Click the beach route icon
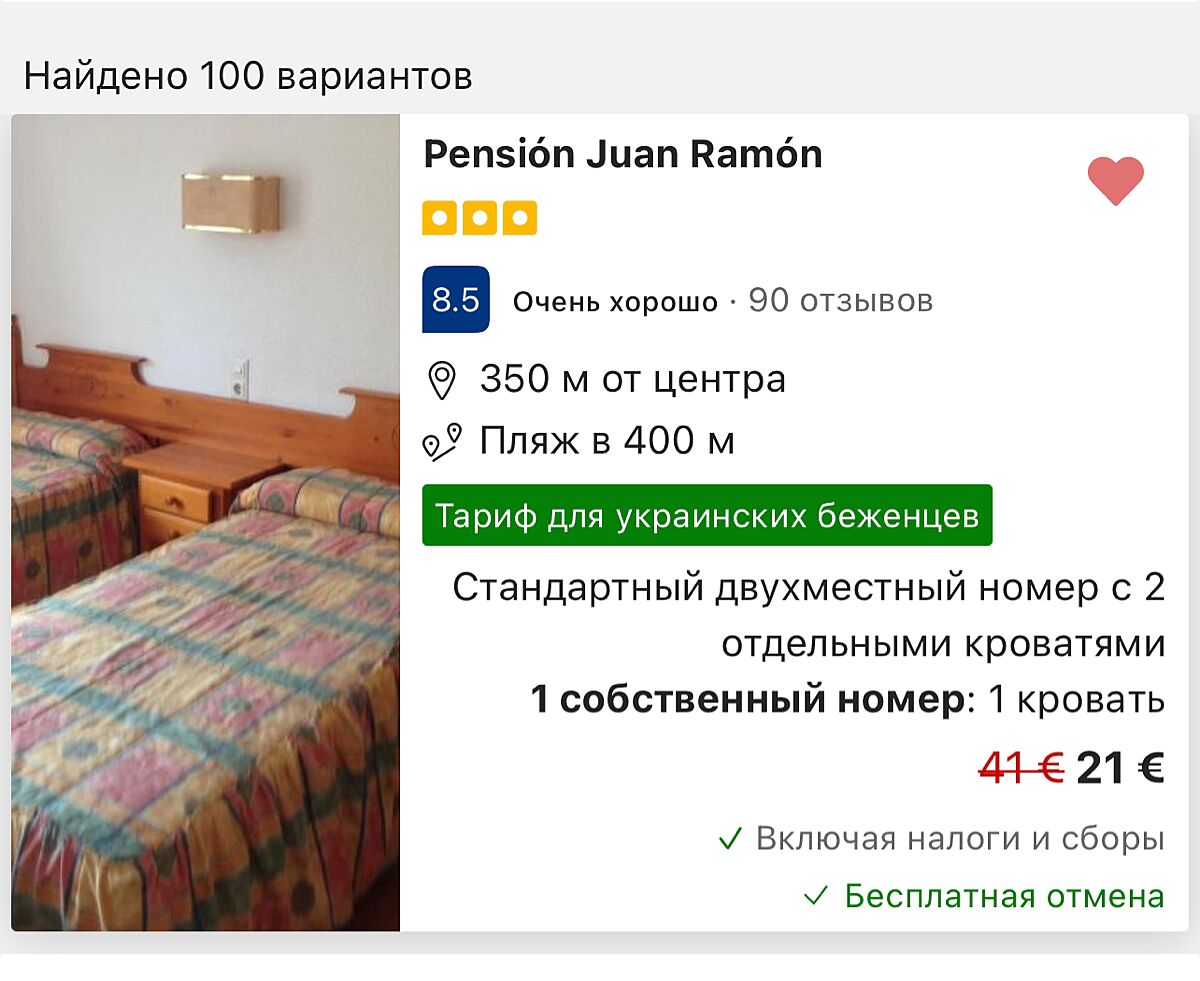The height and width of the screenshot is (981, 1200). coord(441,441)
